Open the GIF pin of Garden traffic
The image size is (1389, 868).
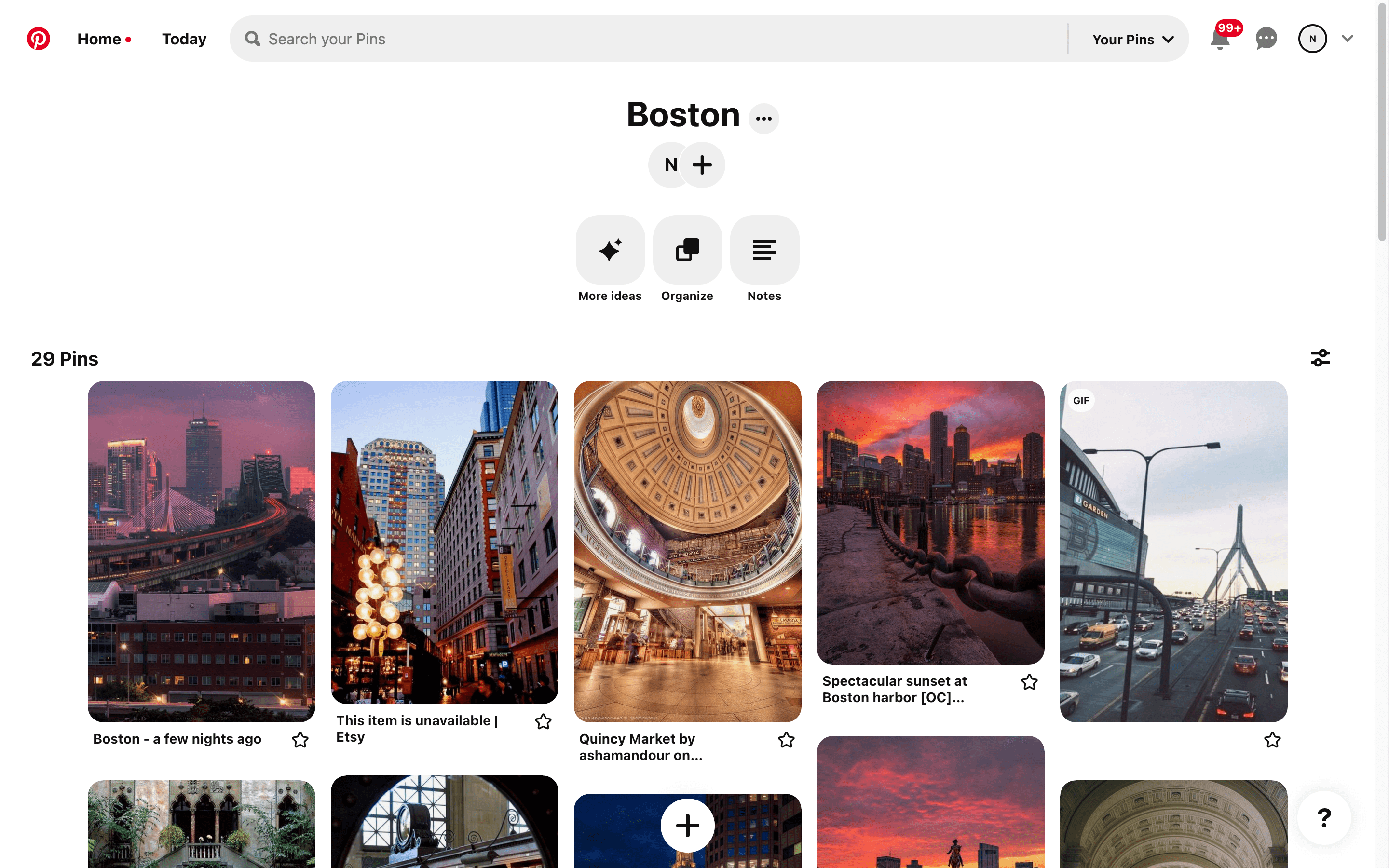pyautogui.click(x=1173, y=551)
